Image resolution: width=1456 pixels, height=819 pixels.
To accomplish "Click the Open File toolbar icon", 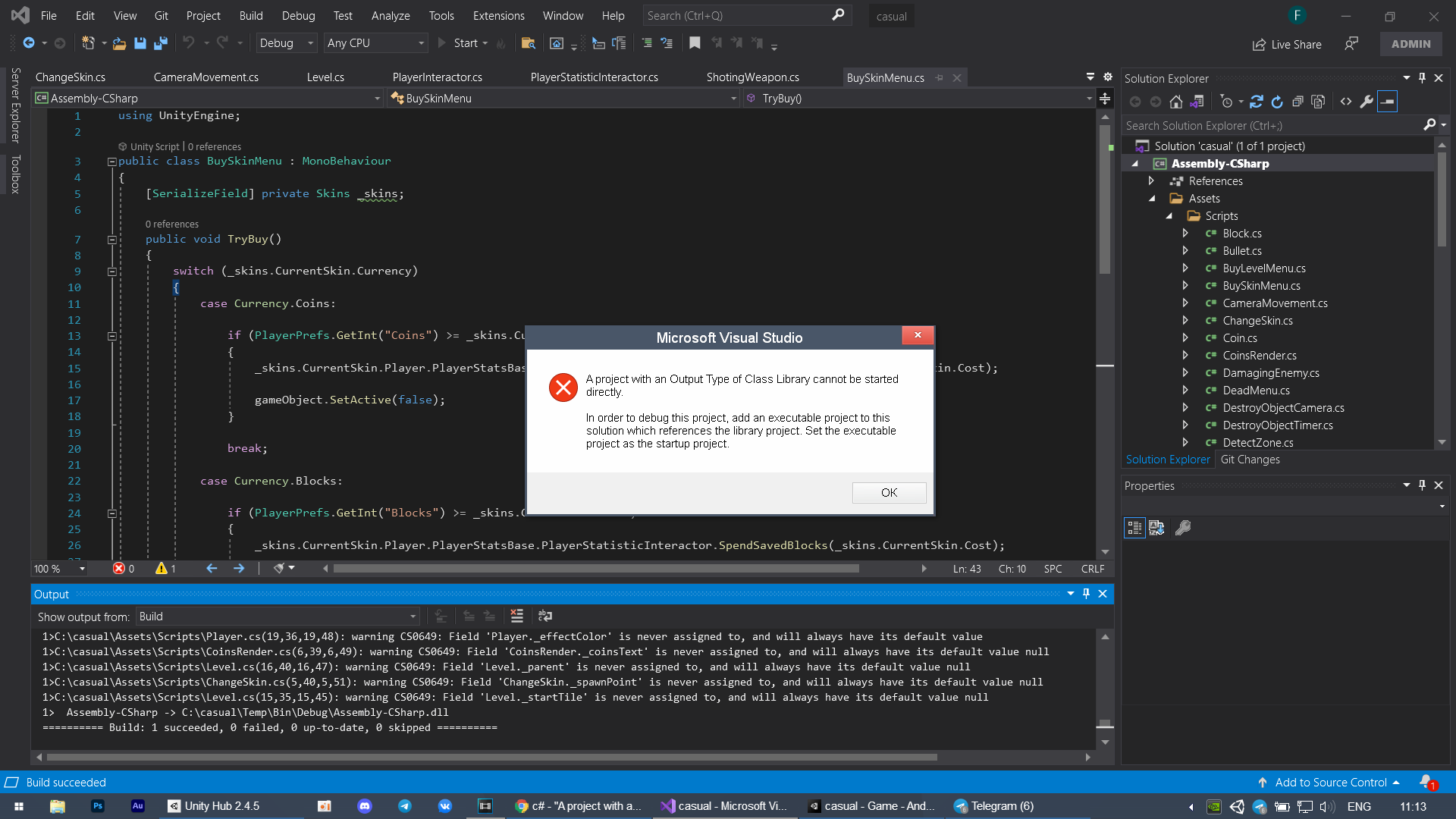I will click(x=119, y=43).
